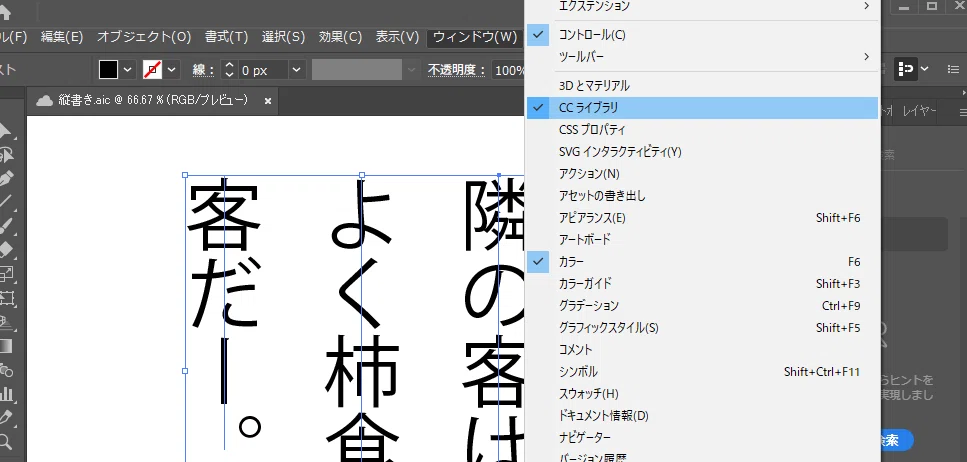Open the fill color dropdown arrow
967x462 pixels.
click(128, 70)
